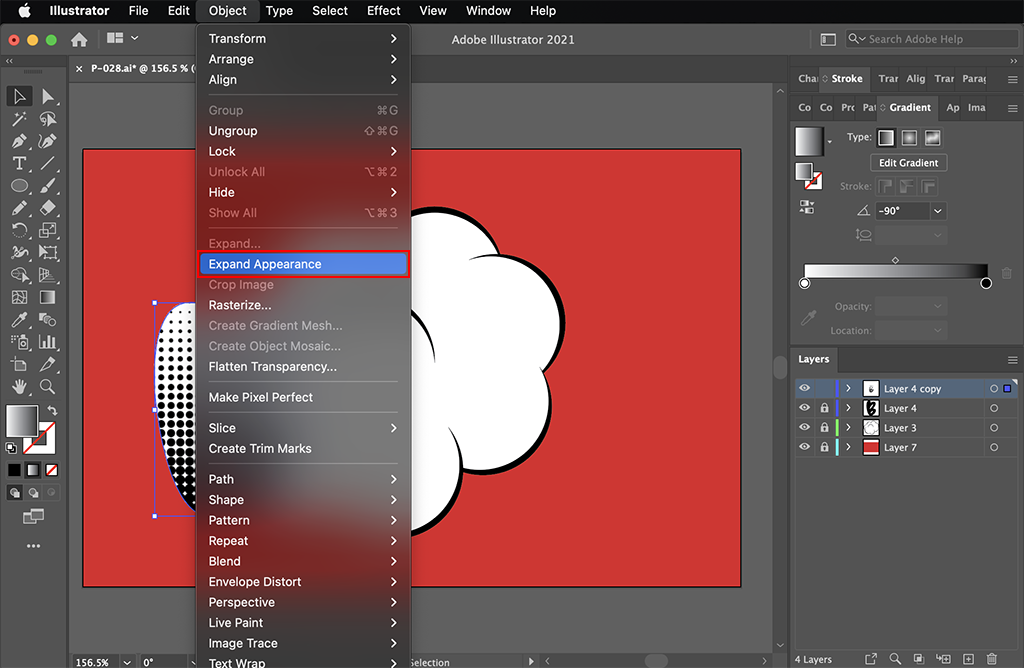The width and height of the screenshot is (1024, 668).
Task: Switch to the Stroke panel tab
Action: coord(846,78)
